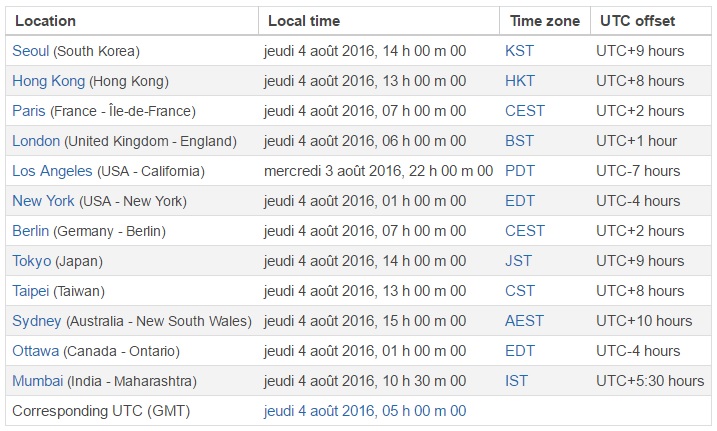This screenshot has width=717, height=431.
Task: Follow the PDT time zone link
Action: coord(519,171)
